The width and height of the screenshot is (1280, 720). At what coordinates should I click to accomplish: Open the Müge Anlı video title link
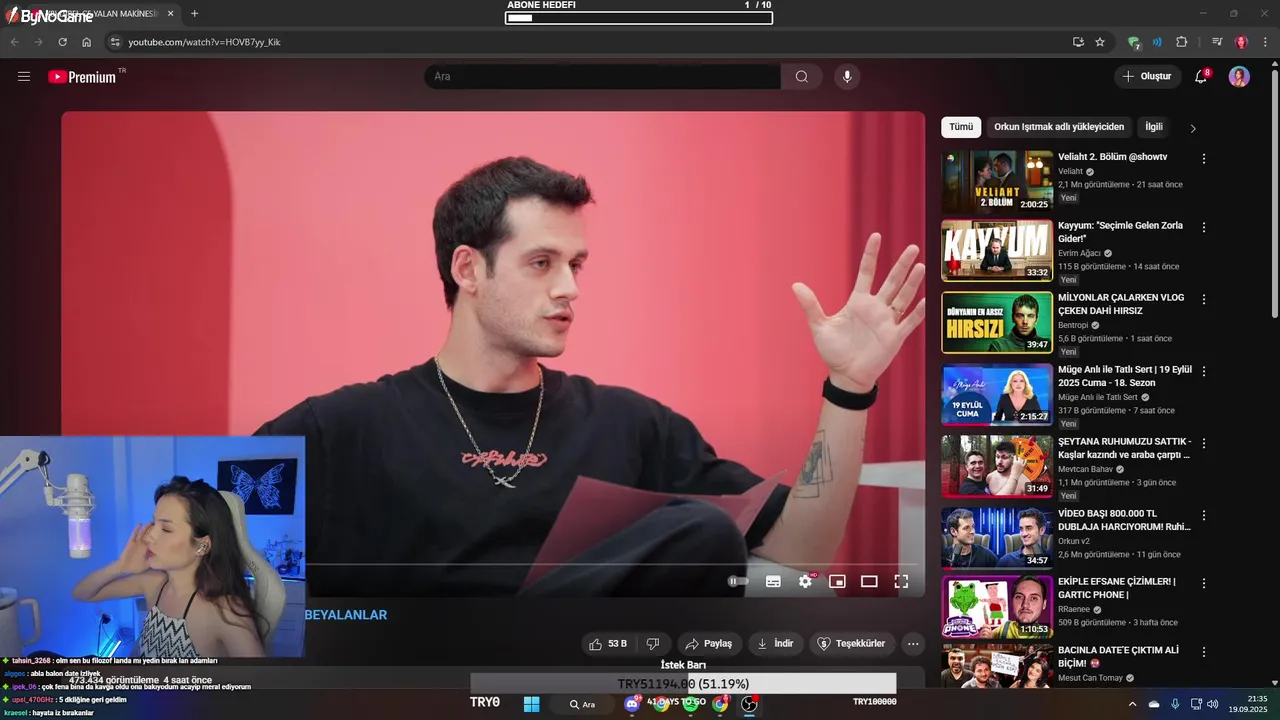coord(1125,376)
